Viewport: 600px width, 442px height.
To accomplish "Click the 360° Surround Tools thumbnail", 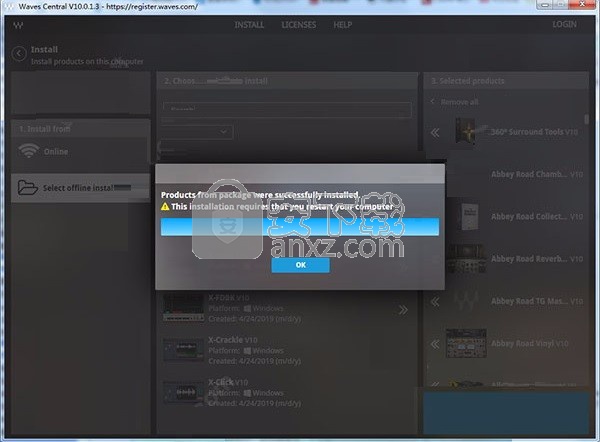I will tap(465, 131).
